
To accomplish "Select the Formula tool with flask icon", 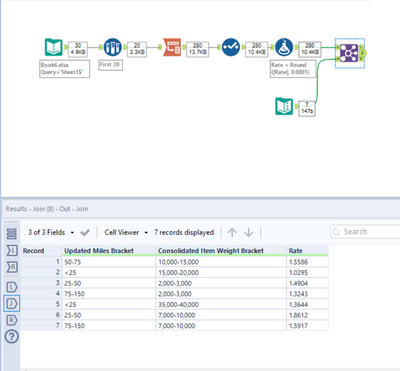I will tap(284, 47).
